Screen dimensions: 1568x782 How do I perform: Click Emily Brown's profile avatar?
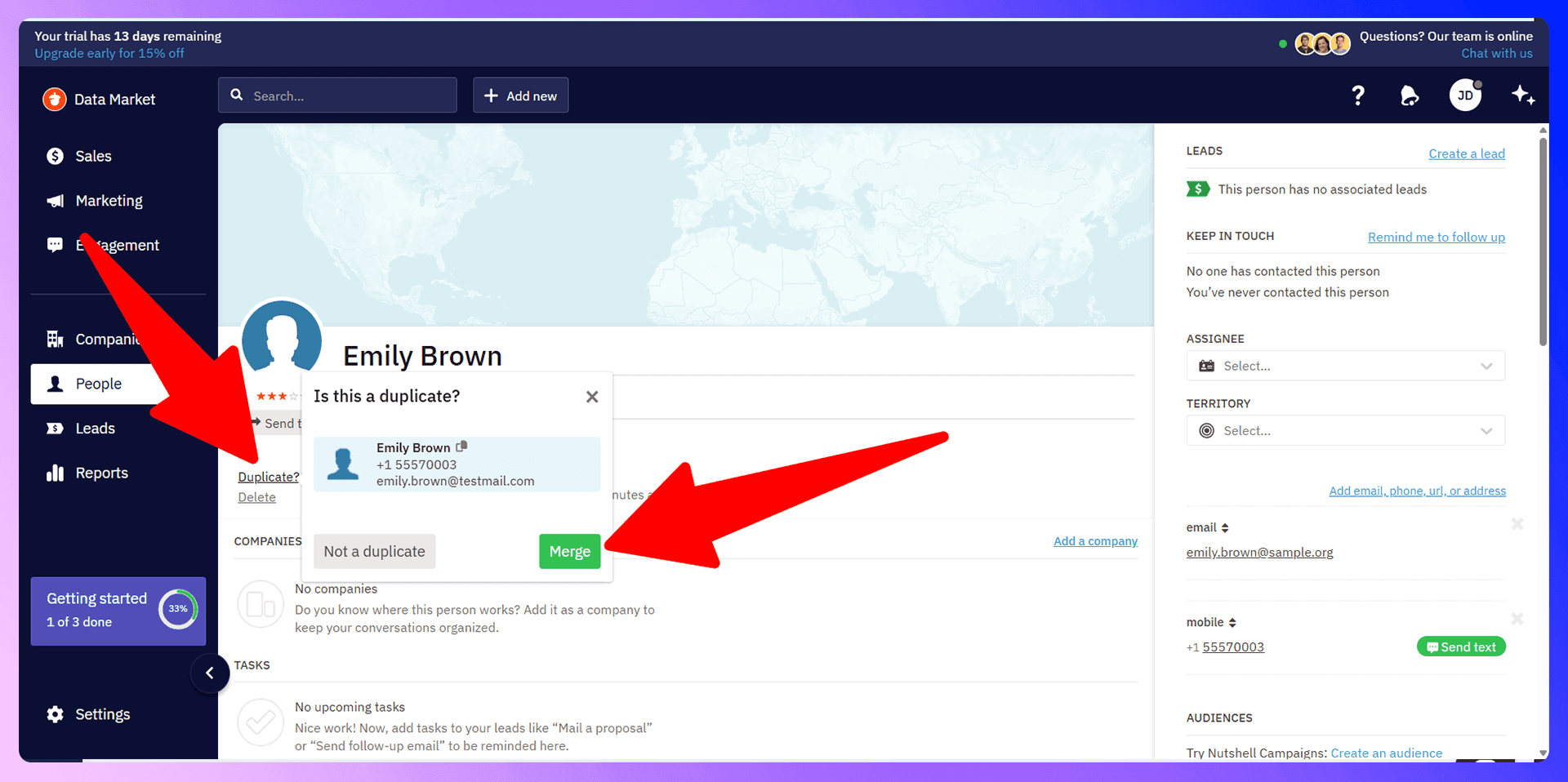click(282, 337)
